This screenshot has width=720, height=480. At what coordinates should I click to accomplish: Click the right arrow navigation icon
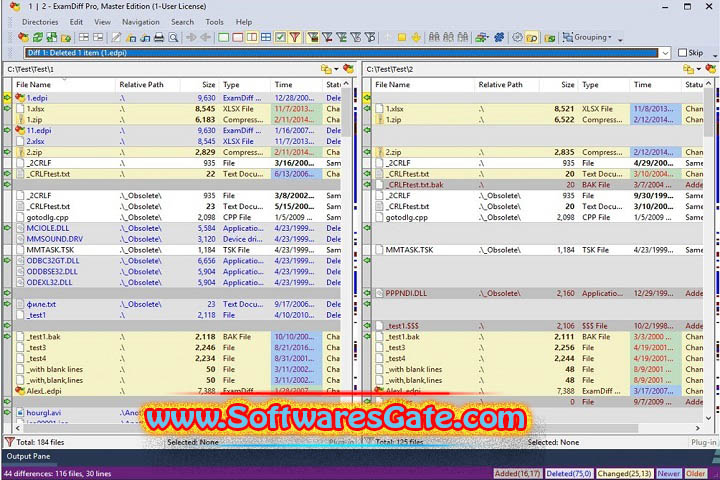[x=191, y=37]
